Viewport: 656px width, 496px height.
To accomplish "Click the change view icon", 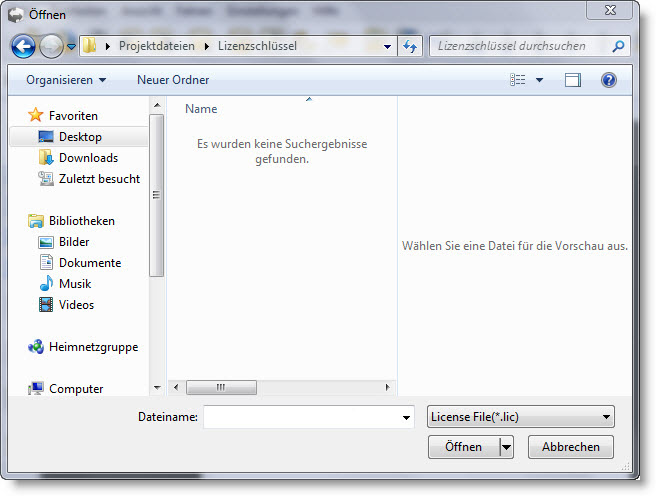I will pos(518,80).
